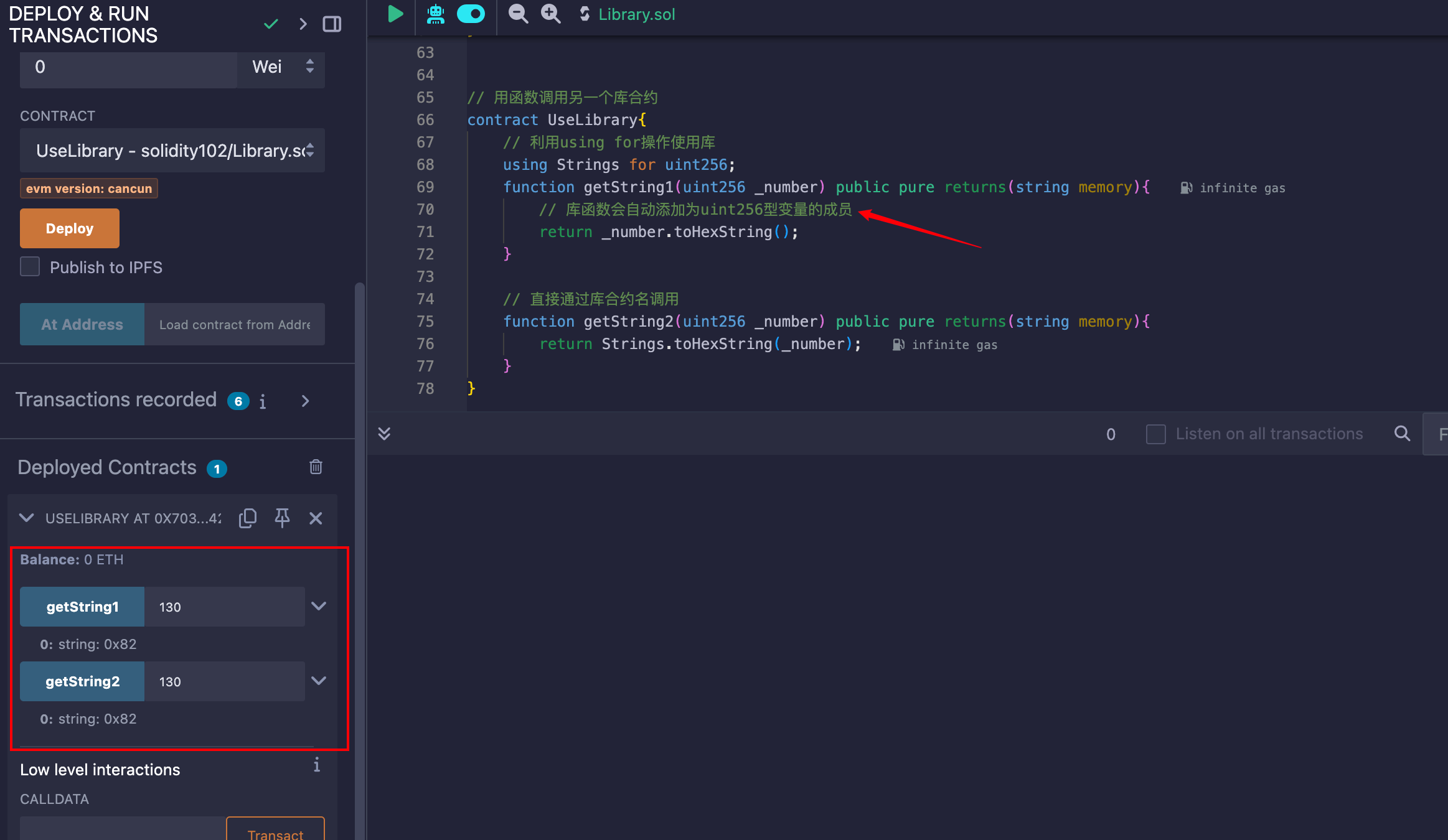The width and height of the screenshot is (1448, 840).
Task: Toggle the cyan AI copilot switch
Action: [x=471, y=14]
